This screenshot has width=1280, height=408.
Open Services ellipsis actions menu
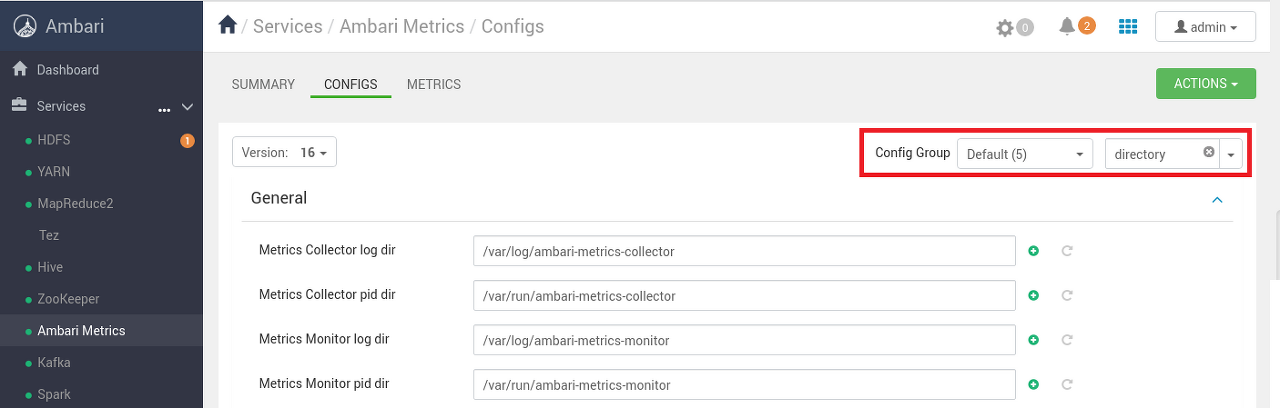[x=164, y=108]
